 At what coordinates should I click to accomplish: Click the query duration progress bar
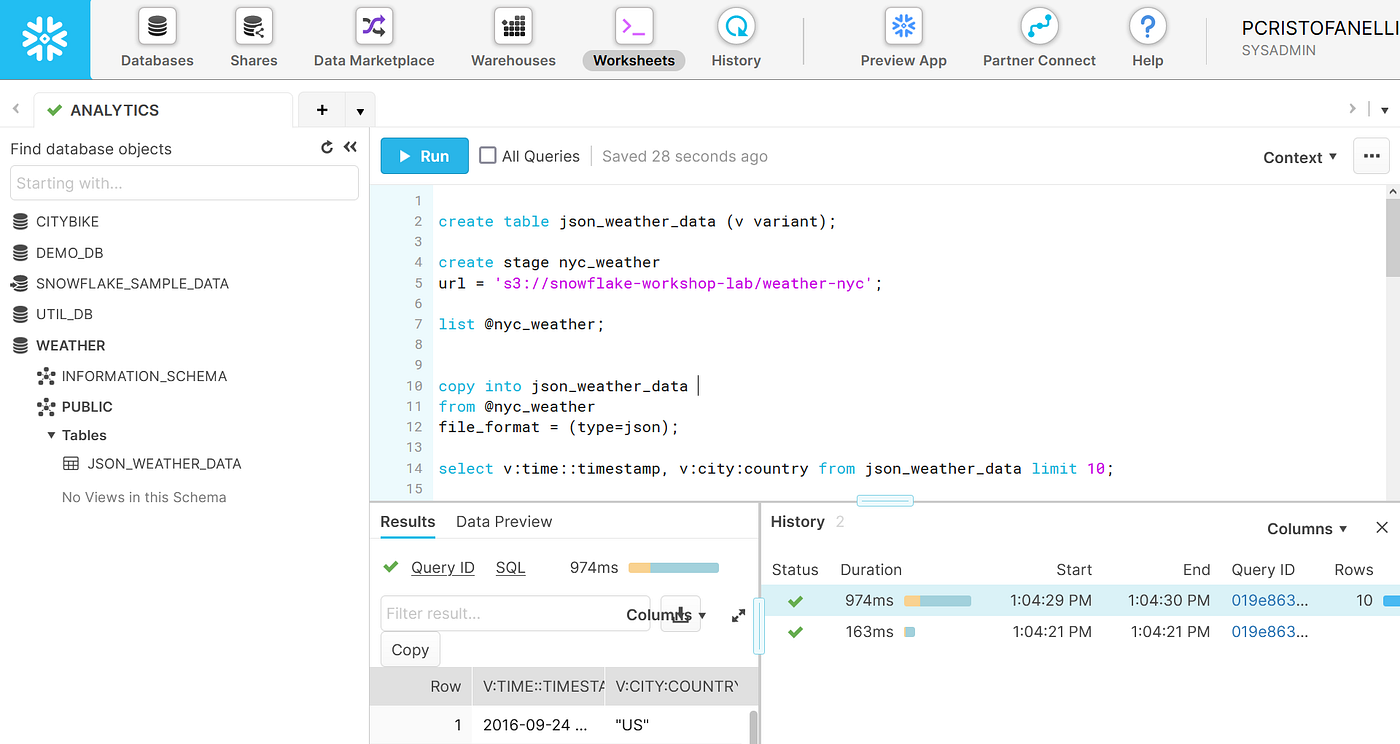click(x=673, y=567)
